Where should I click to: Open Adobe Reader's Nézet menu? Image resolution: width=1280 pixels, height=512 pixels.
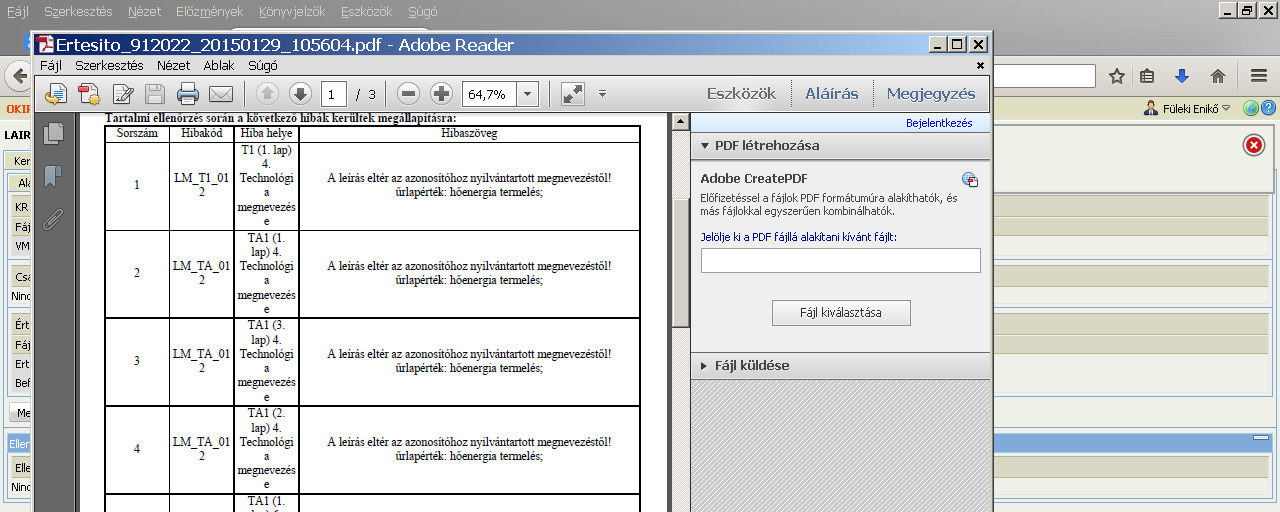pos(173,65)
